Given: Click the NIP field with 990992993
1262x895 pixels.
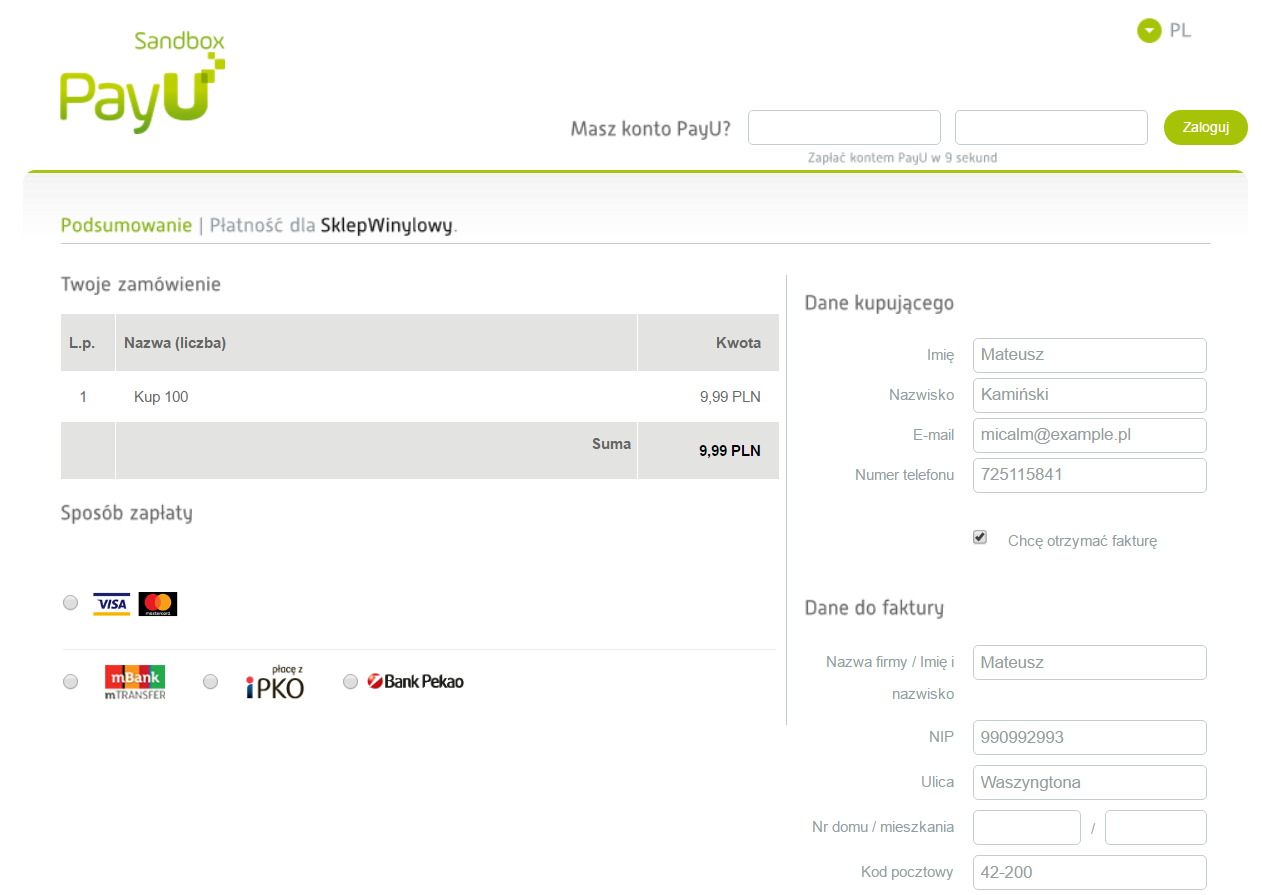Looking at the screenshot, I should pyautogui.click(x=1090, y=737).
